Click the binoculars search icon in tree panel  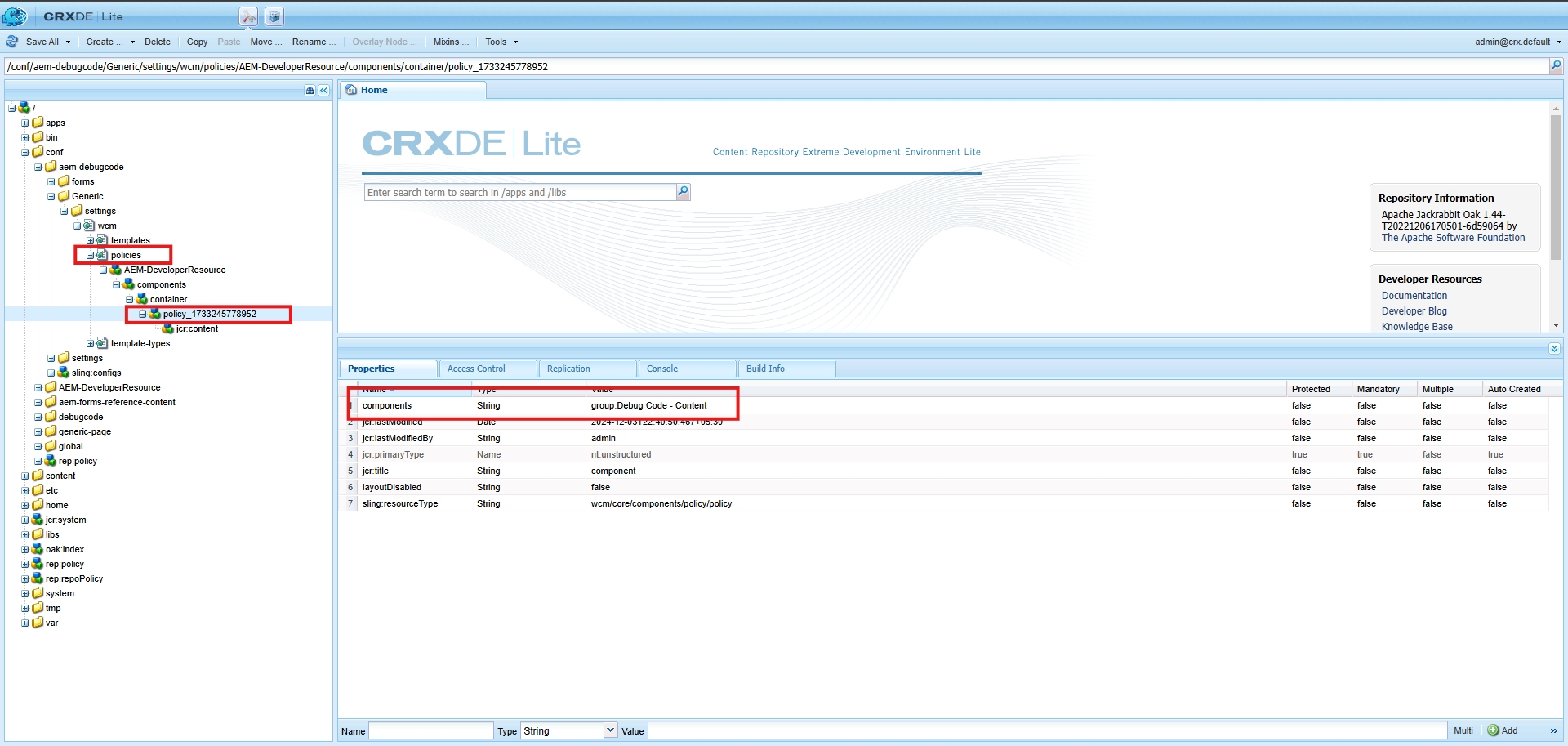click(310, 91)
